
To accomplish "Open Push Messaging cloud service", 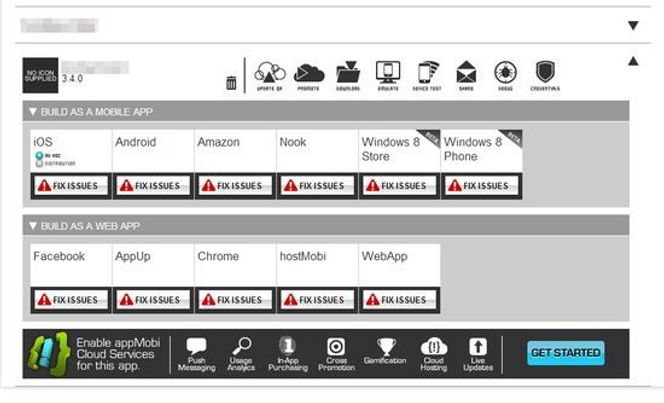I will coord(196,355).
